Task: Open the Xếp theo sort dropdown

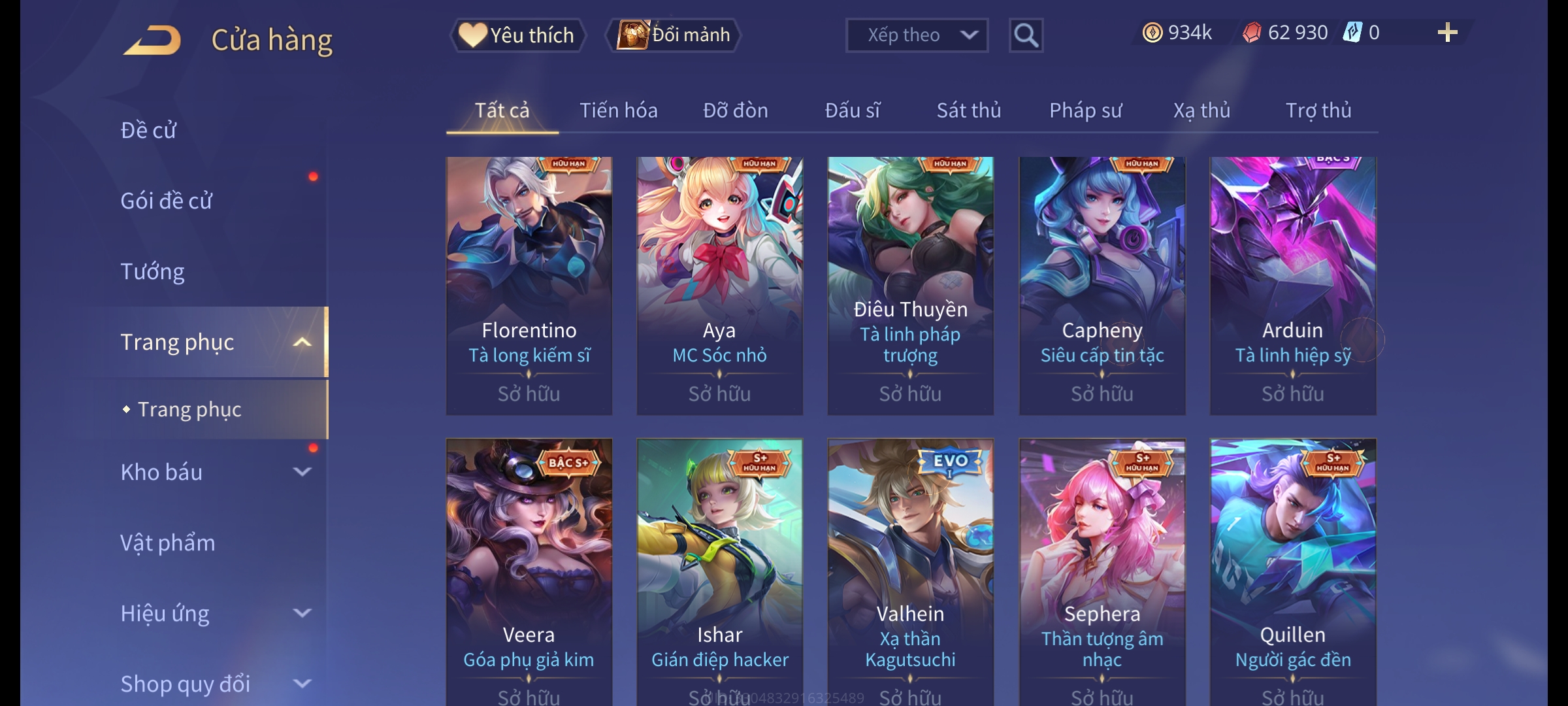Action: click(x=917, y=35)
